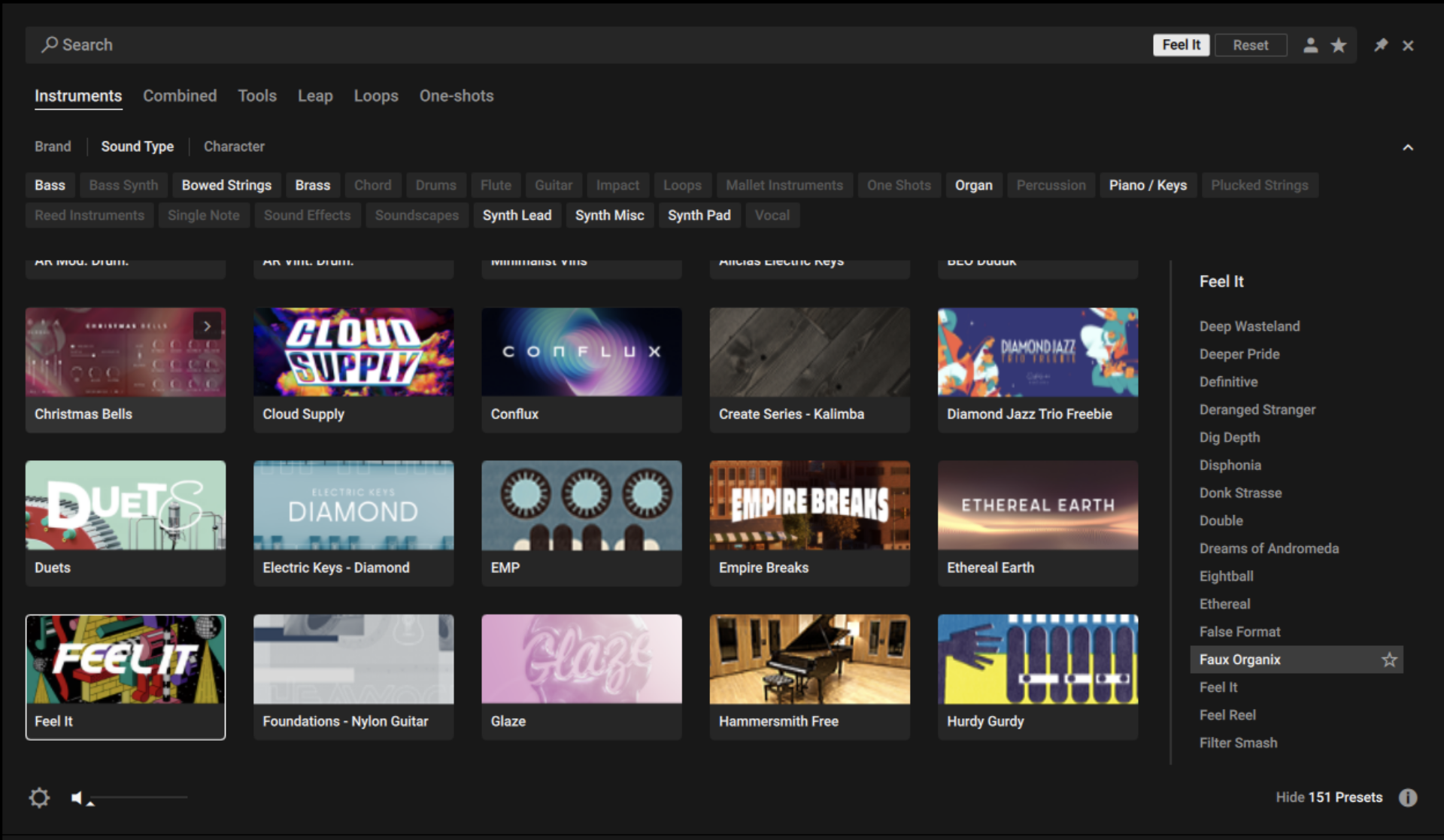1444x840 pixels.
Task: Toggle the Synth Pad sound type filter
Action: (699, 215)
